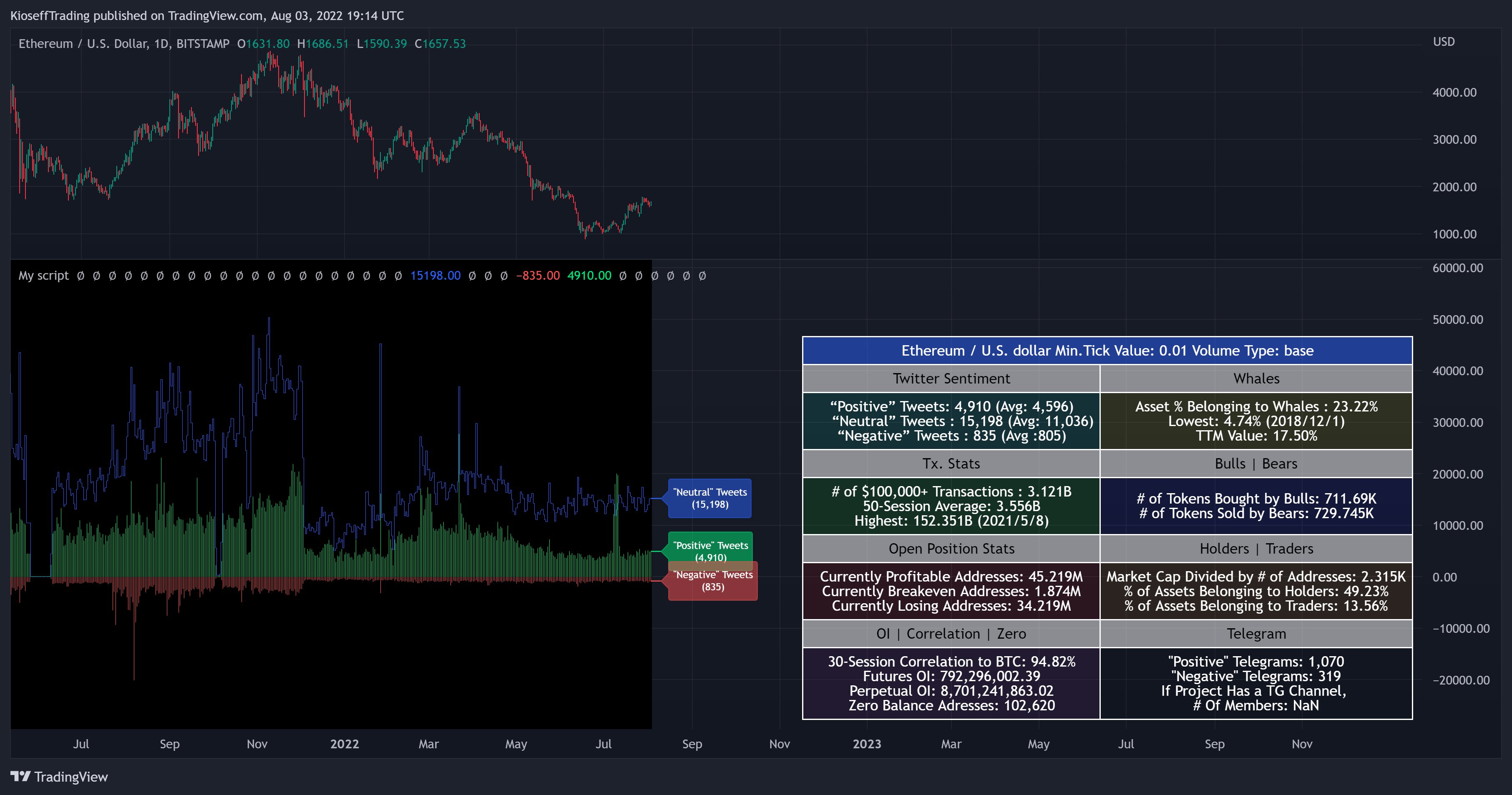This screenshot has width=1512, height=795.
Task: Click the red -835.00 indicator value
Action: (x=538, y=276)
